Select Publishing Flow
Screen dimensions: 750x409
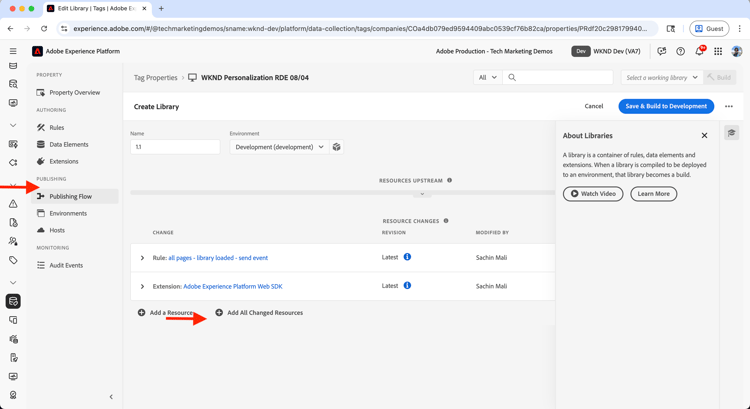(x=75, y=197)
